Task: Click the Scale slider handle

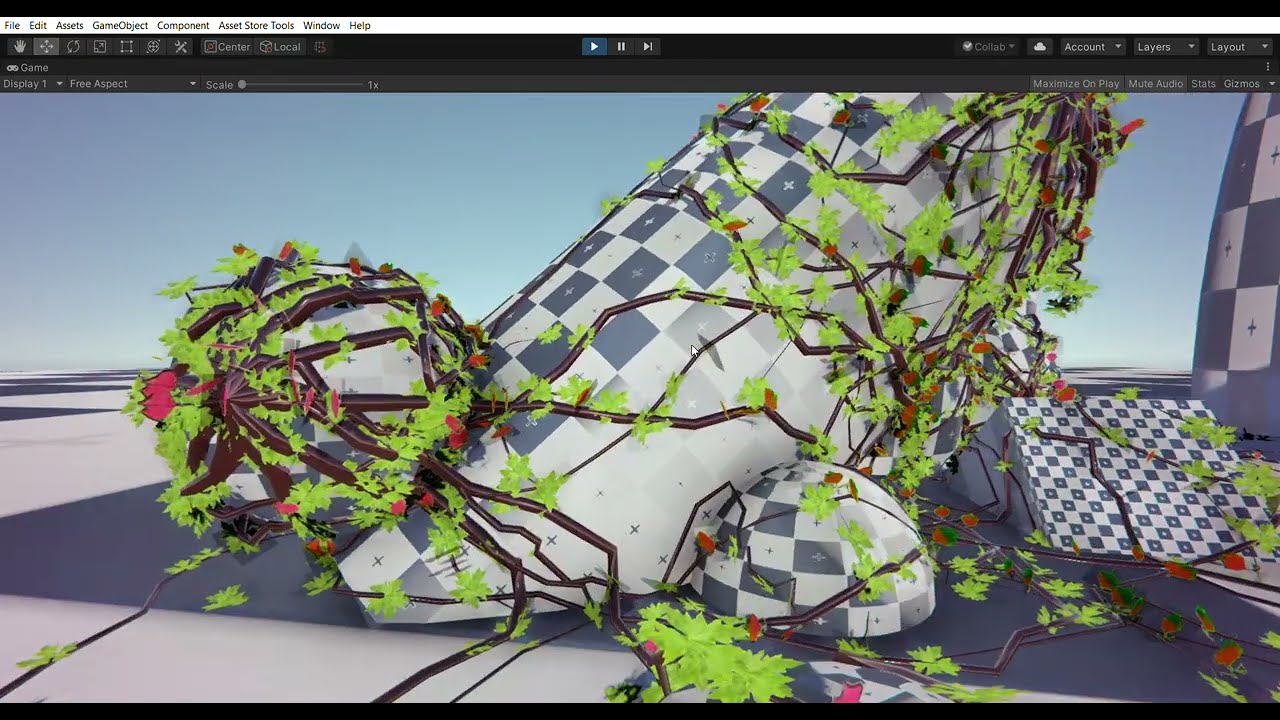Action: point(242,85)
